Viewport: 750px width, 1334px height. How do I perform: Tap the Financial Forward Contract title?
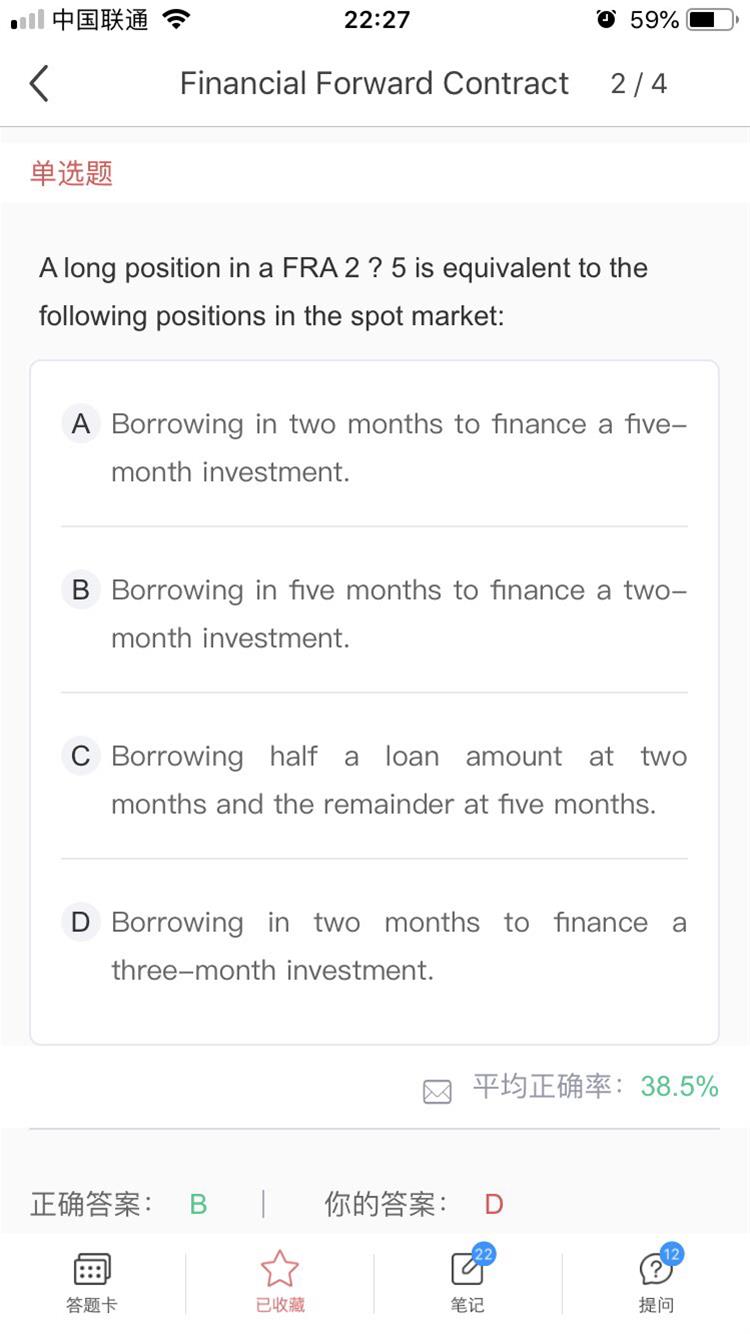coord(374,84)
